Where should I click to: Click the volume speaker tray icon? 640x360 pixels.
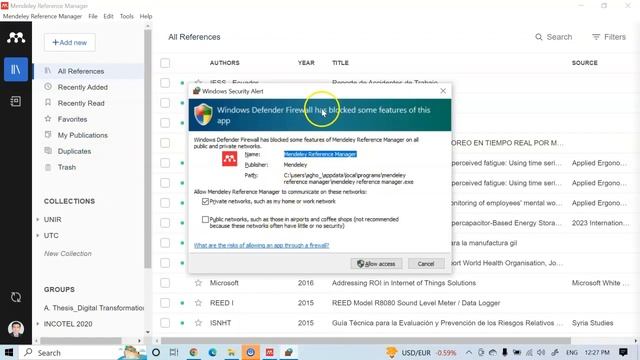click(x=541, y=352)
